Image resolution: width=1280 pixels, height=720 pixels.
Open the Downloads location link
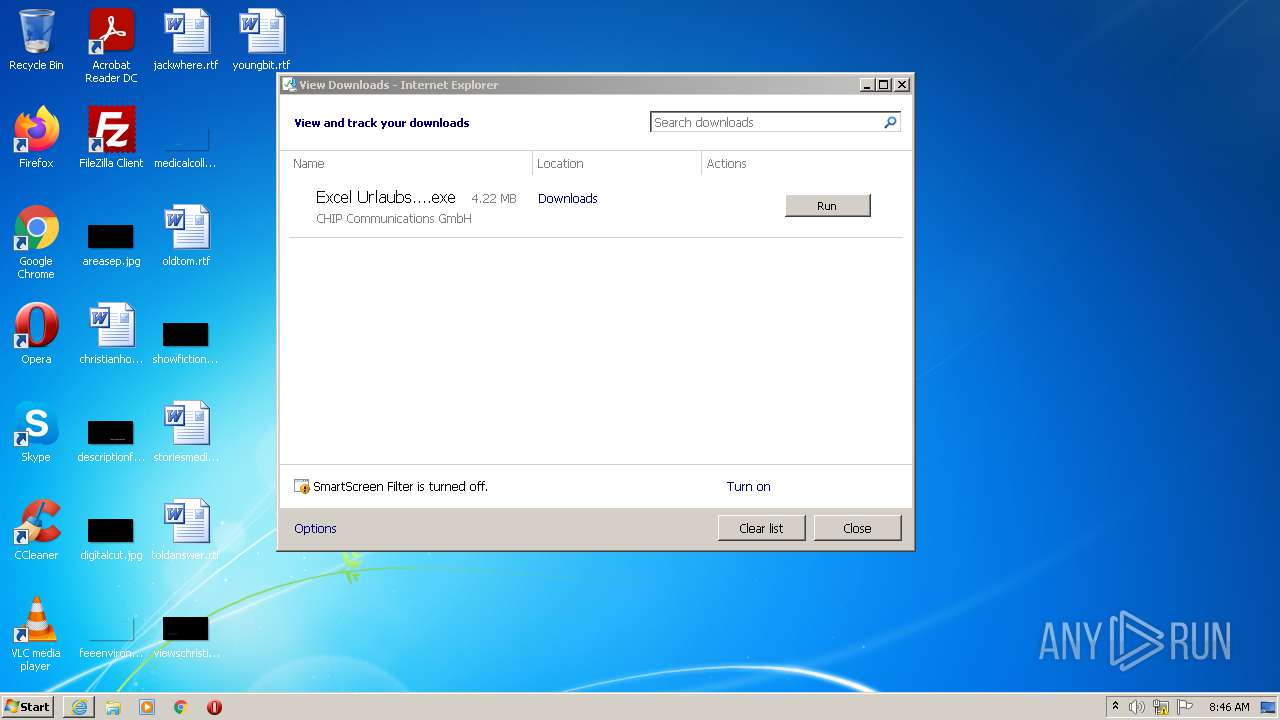567,198
